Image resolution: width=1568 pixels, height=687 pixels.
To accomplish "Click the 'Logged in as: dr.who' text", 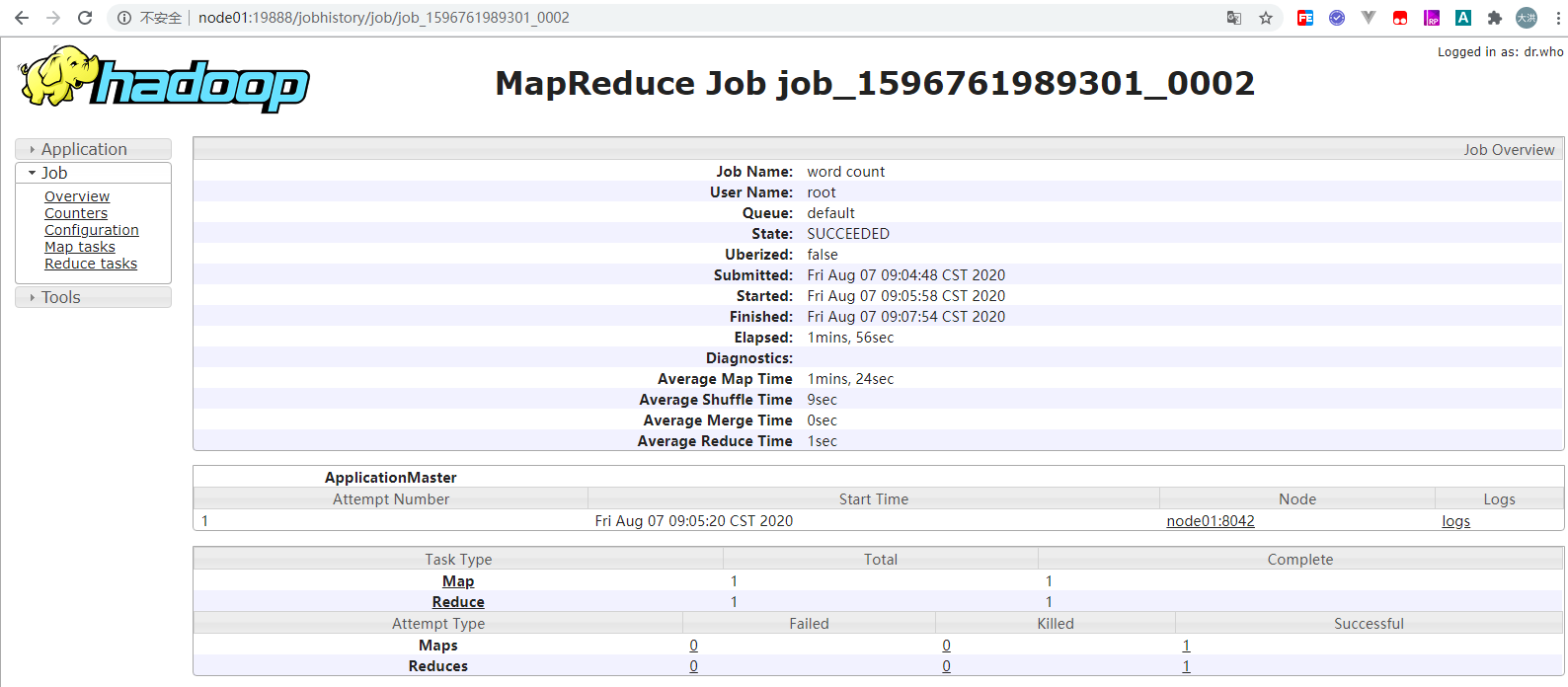I will tap(1500, 52).
